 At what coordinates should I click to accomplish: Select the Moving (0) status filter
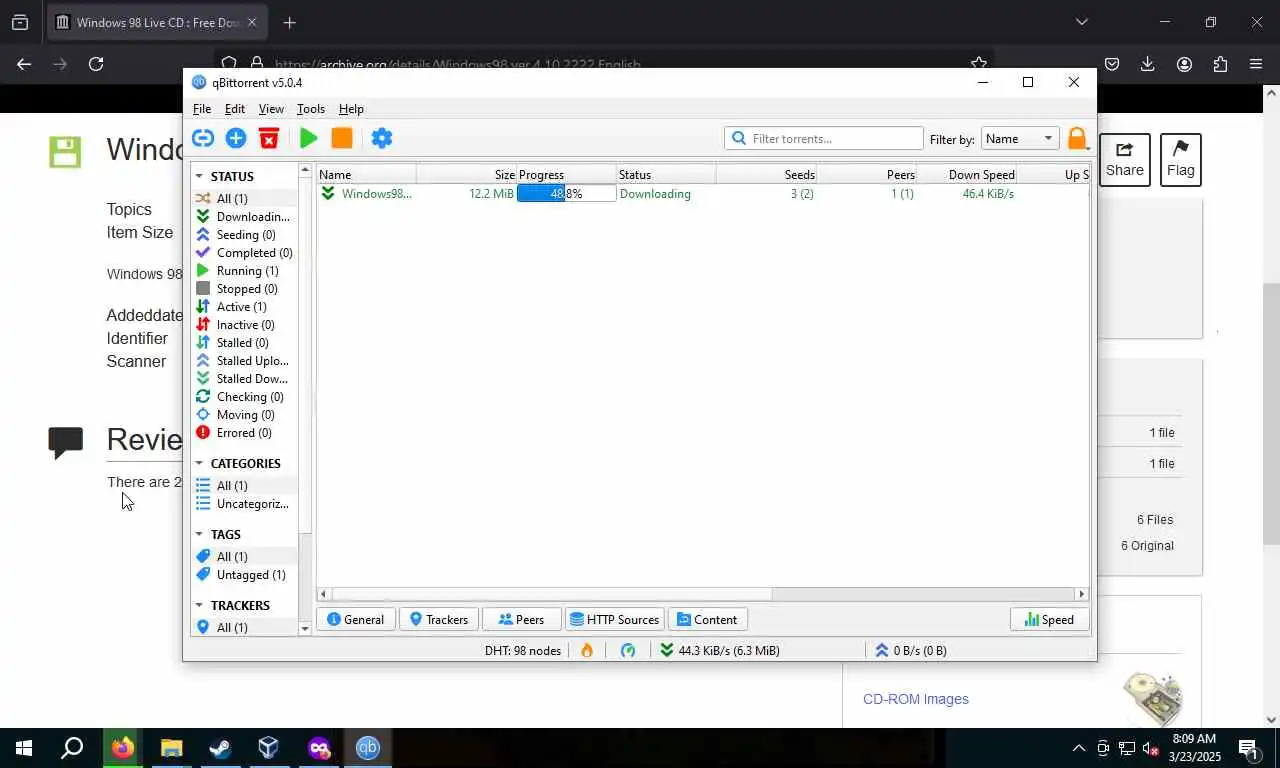pos(244,414)
